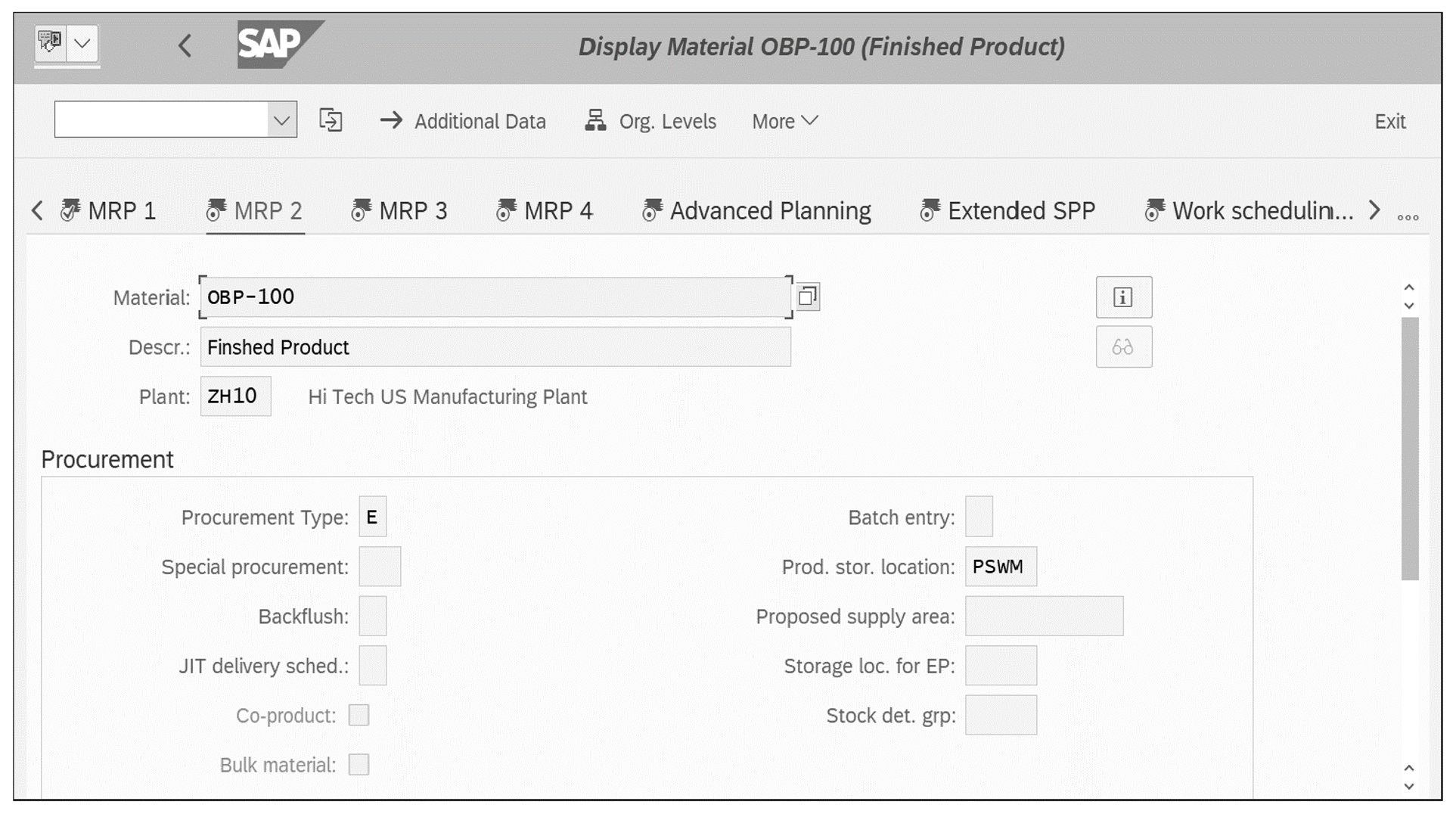The image size is (1456, 817).
Task: Open the command field dropdown
Action: point(281,120)
